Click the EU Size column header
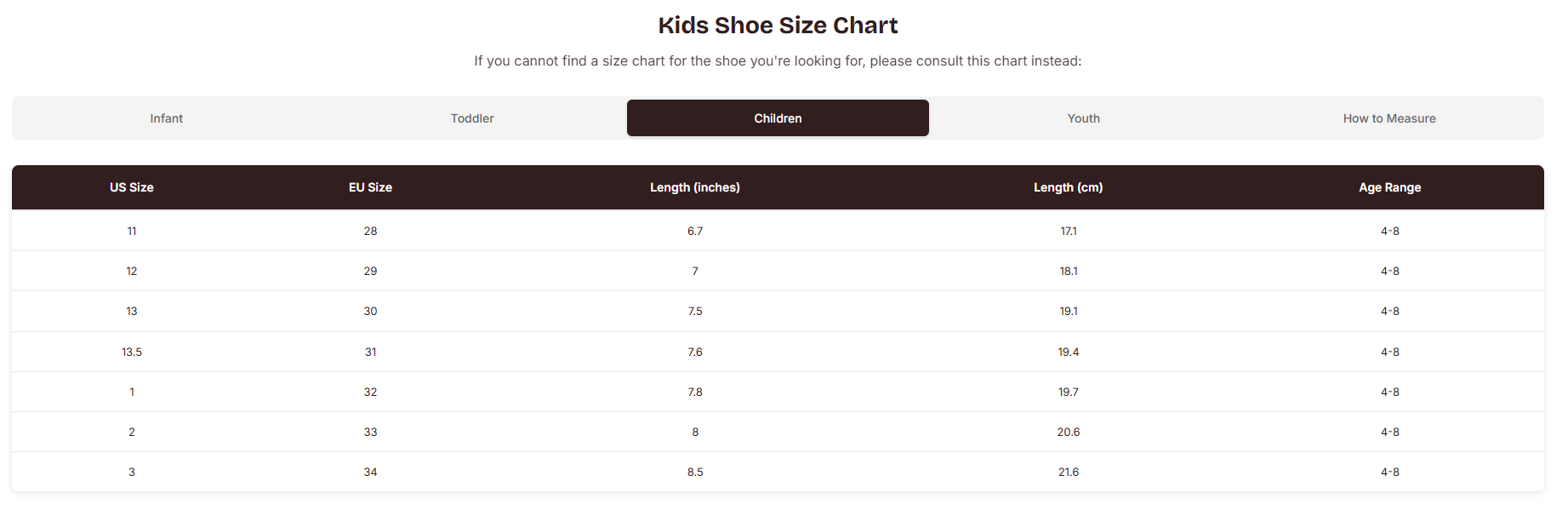 point(370,187)
